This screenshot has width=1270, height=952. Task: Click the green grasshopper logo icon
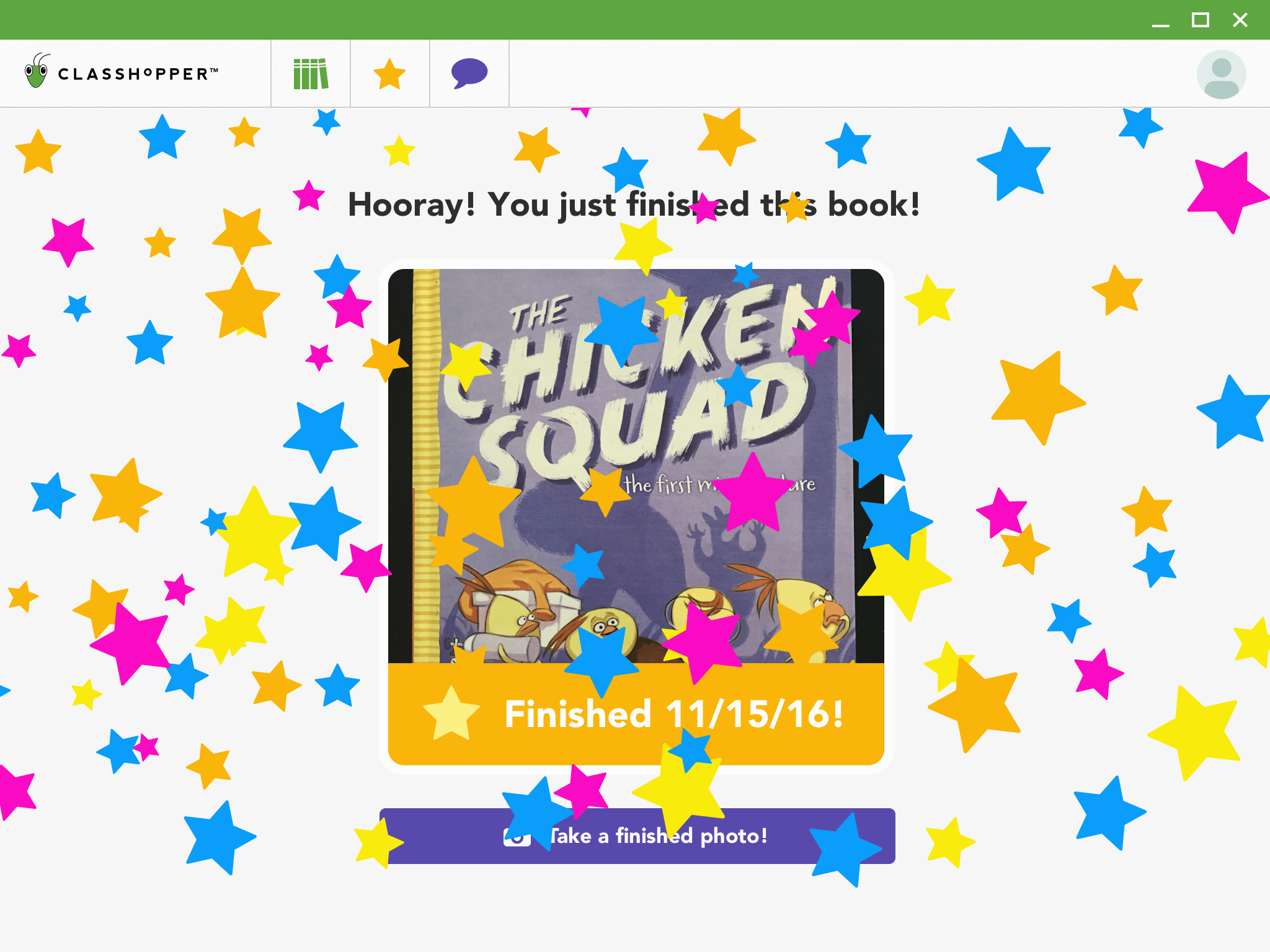37,71
